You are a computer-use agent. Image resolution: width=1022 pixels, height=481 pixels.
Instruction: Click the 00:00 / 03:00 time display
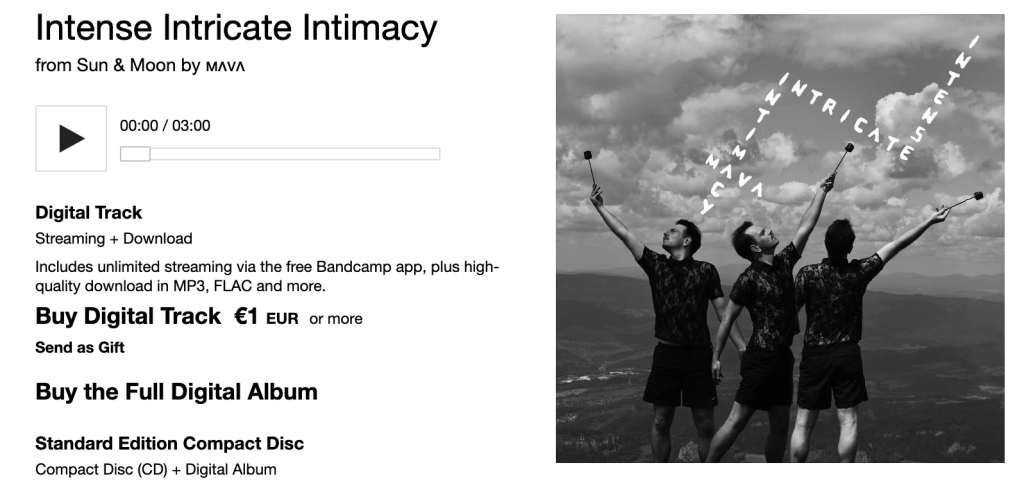coord(165,126)
